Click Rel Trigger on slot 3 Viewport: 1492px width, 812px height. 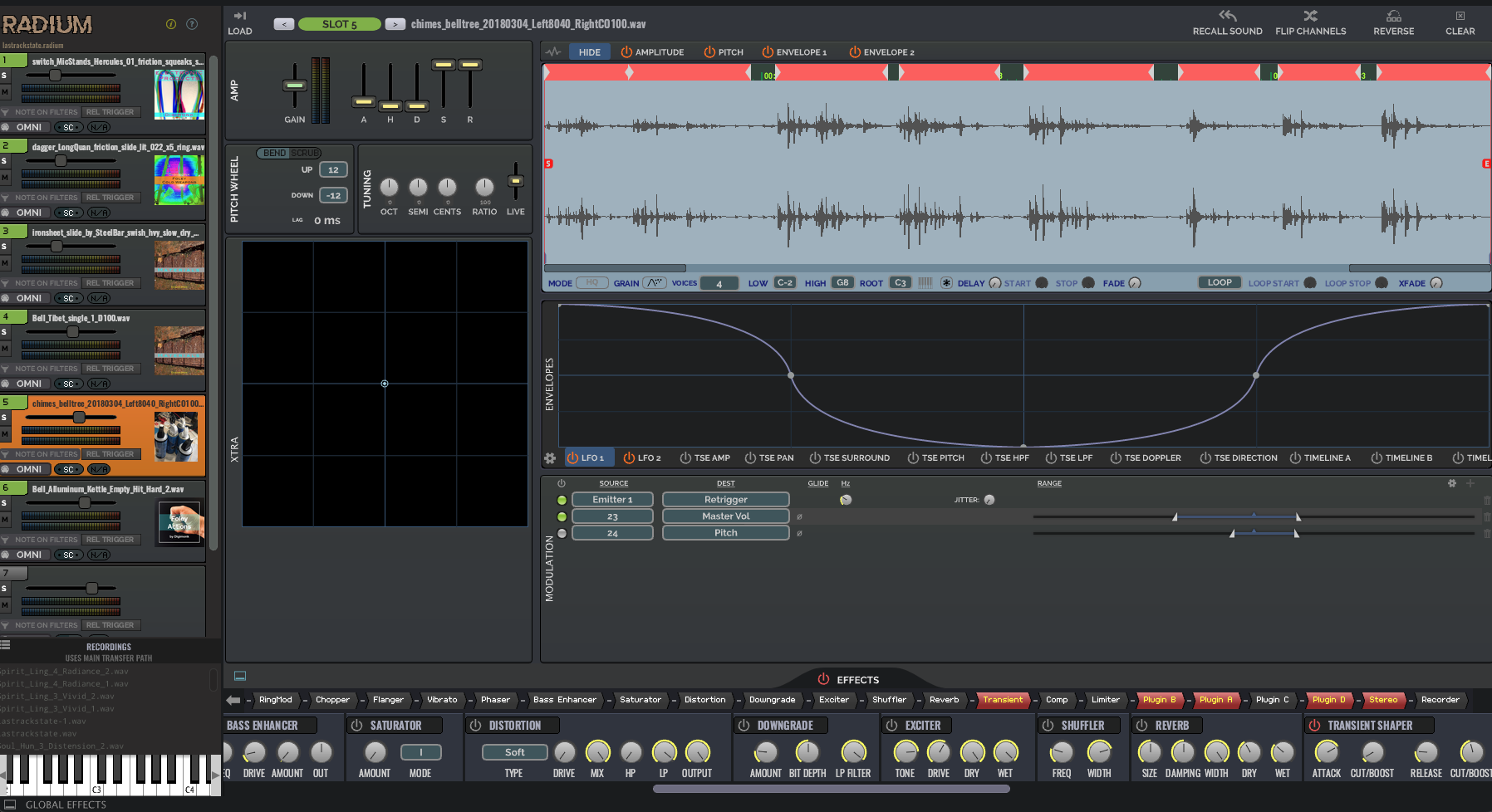(110, 283)
